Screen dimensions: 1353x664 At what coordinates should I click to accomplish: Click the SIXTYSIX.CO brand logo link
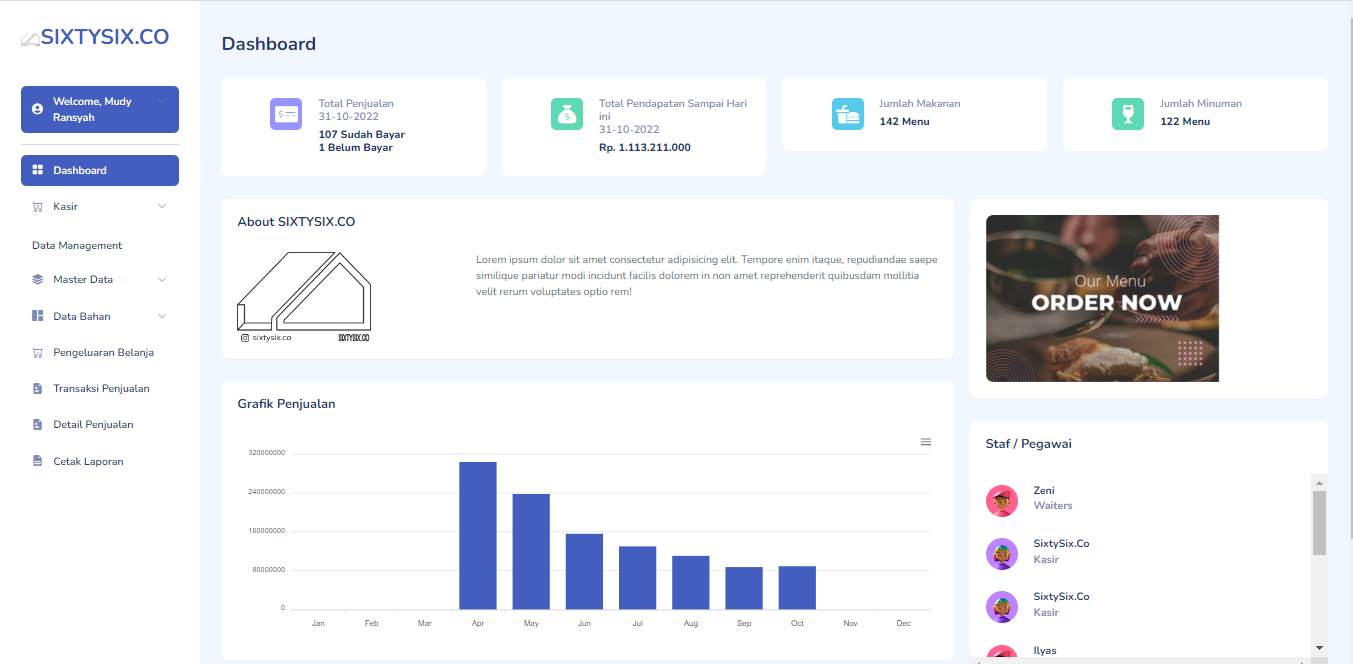coord(95,38)
